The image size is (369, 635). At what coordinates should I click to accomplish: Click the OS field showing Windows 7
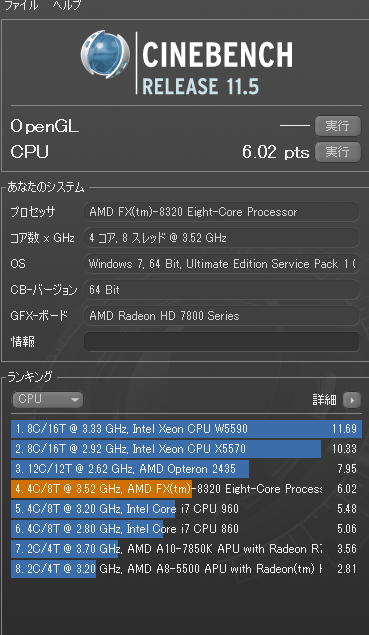pyautogui.click(x=222, y=264)
